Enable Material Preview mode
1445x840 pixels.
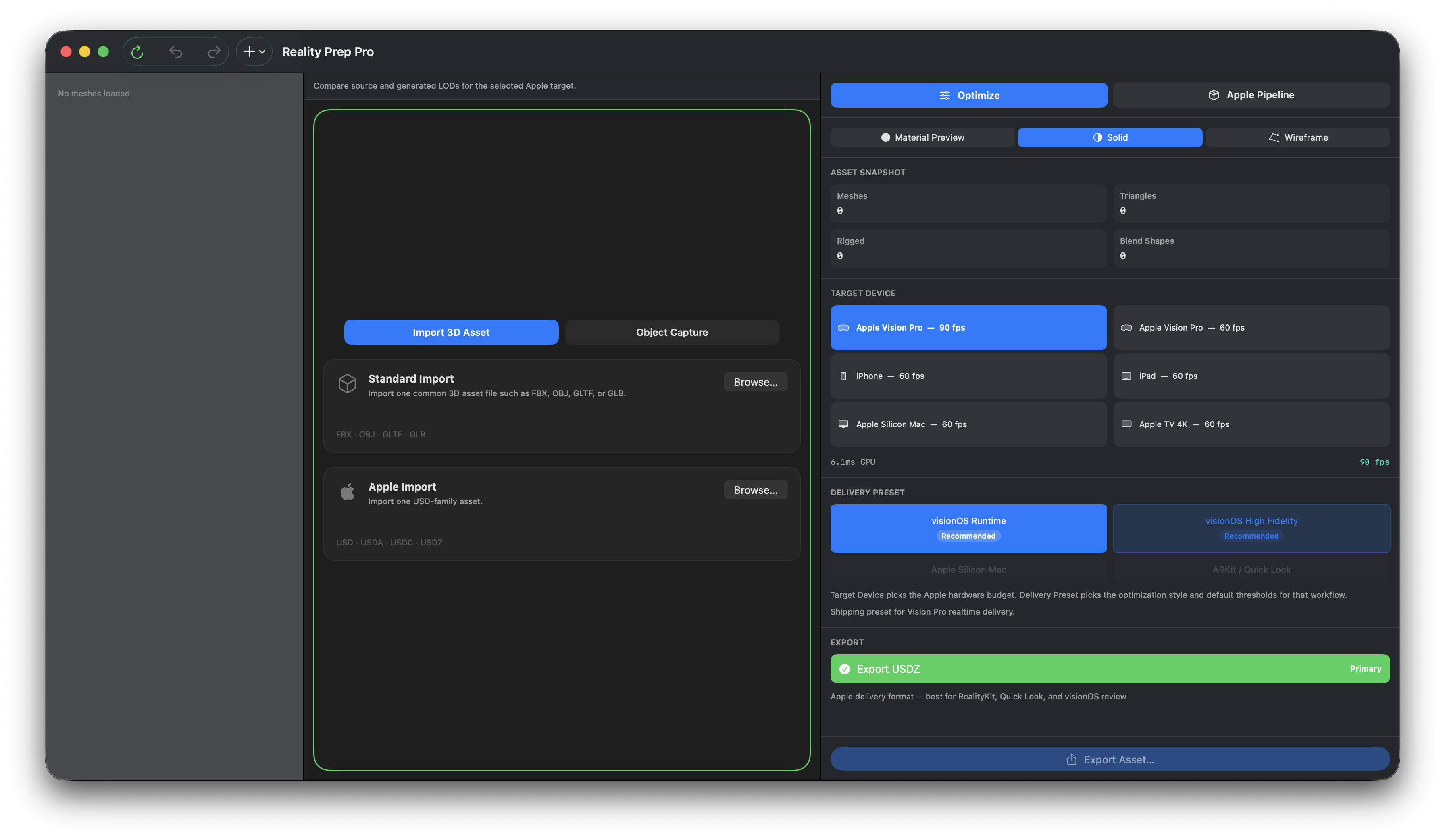point(922,137)
